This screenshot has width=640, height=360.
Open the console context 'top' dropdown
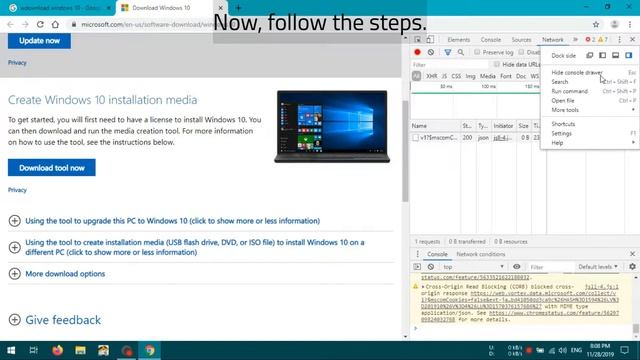click(473, 267)
